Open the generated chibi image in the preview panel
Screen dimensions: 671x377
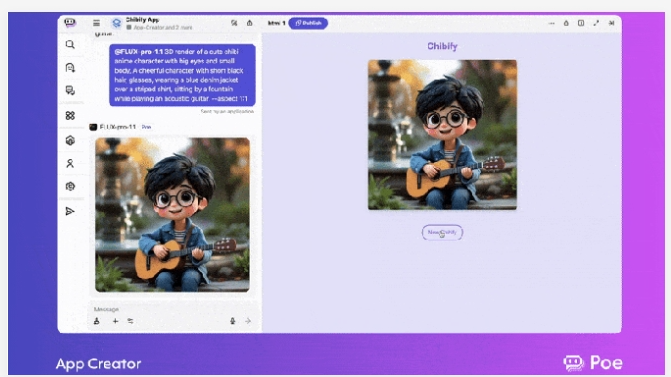click(x=442, y=135)
